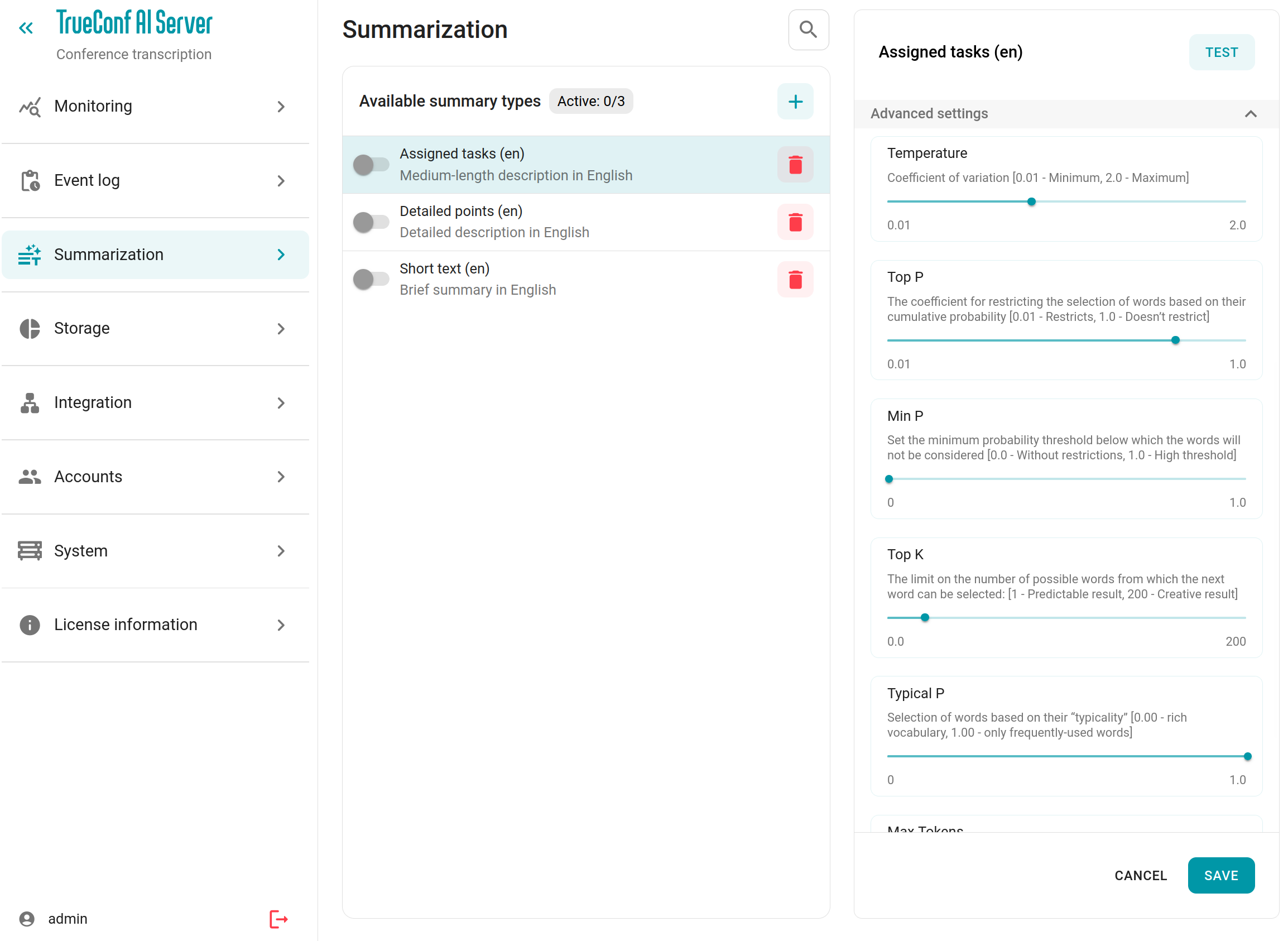Turn on the Short text (en) toggle

click(371, 280)
